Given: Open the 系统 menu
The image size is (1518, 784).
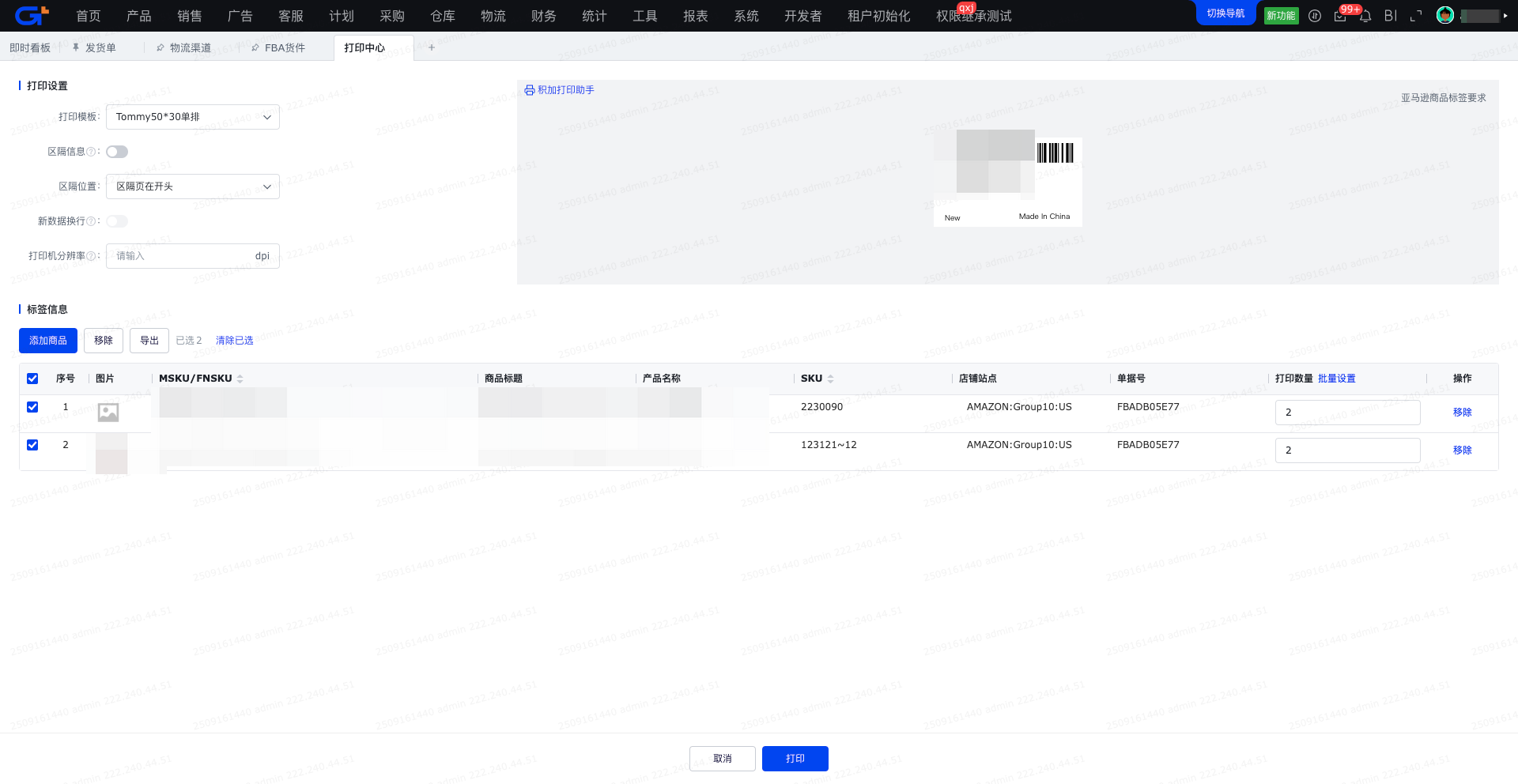Looking at the screenshot, I should 746,16.
